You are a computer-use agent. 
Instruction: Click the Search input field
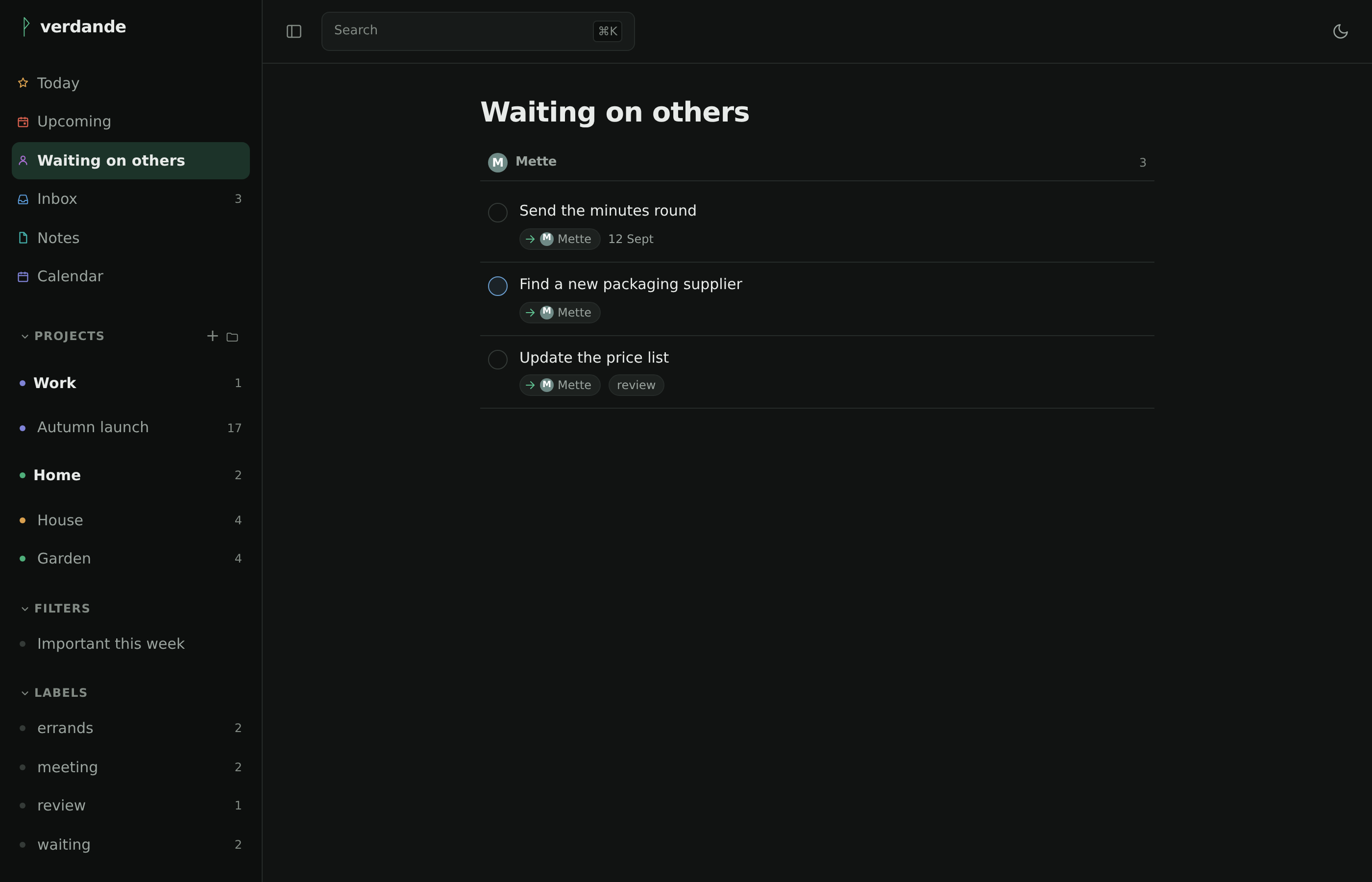click(x=478, y=31)
